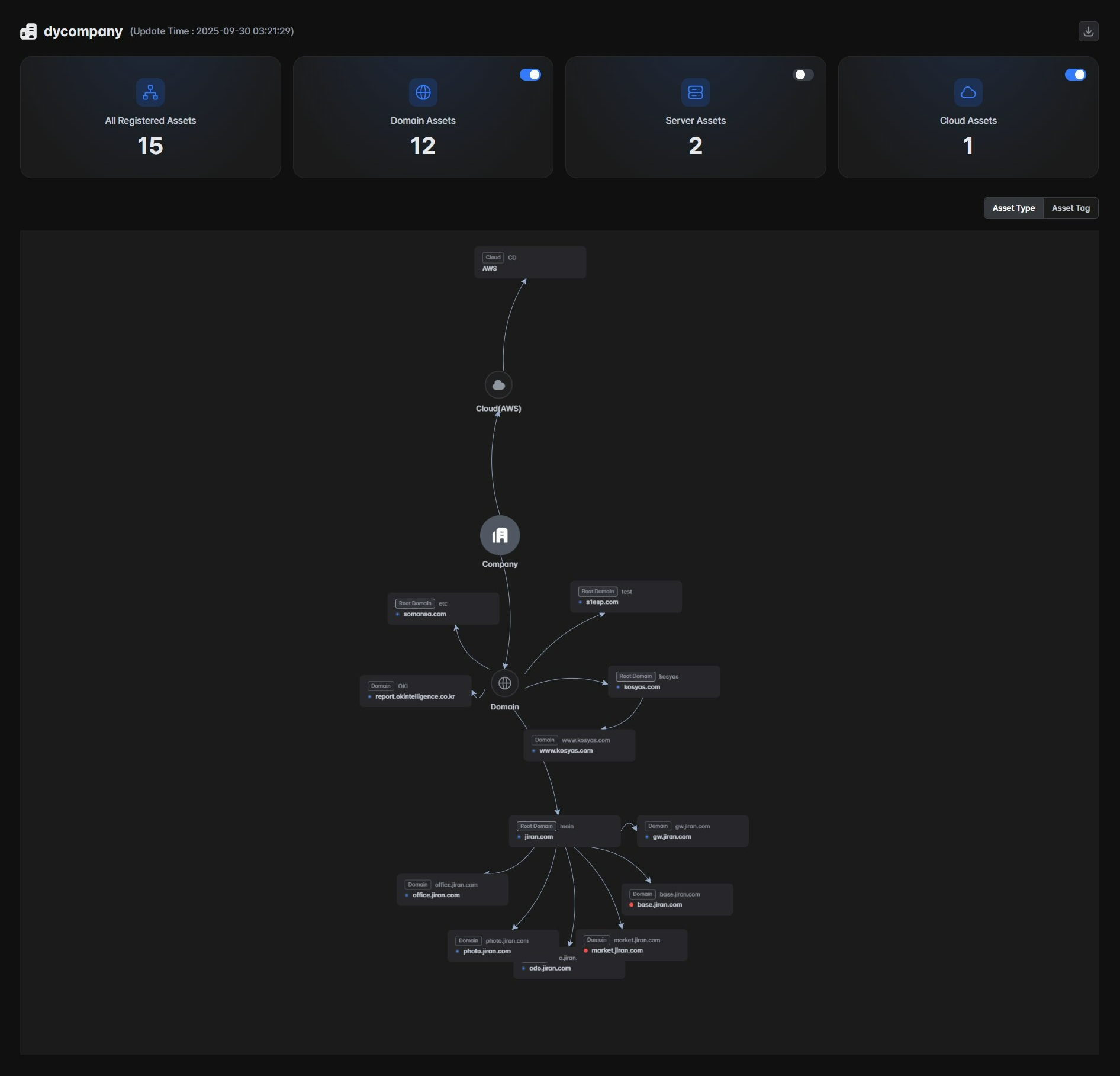Click the All Registered Assets network icon
1120x1076 pixels.
150,92
